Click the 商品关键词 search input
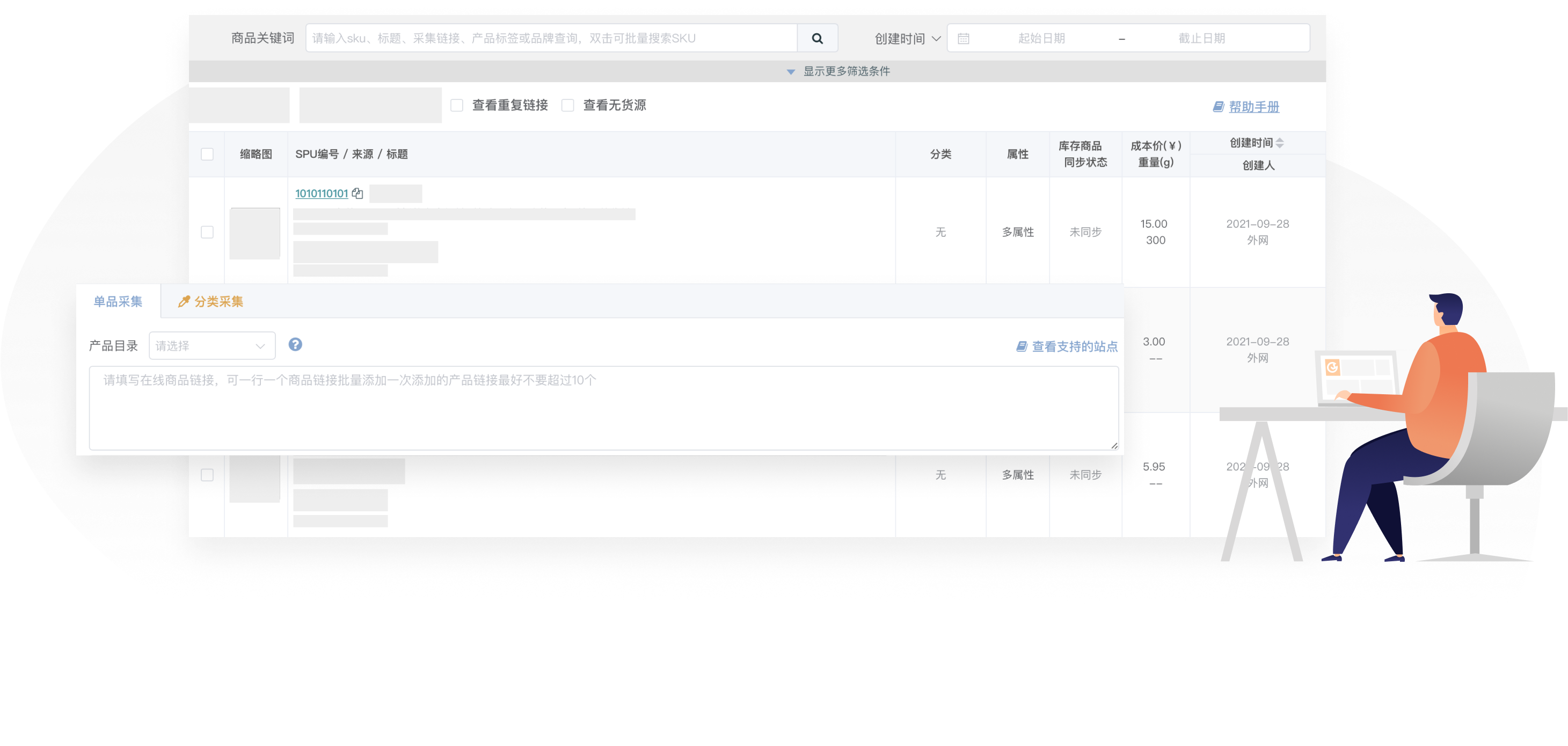The height and width of the screenshot is (746, 1568). [551, 38]
